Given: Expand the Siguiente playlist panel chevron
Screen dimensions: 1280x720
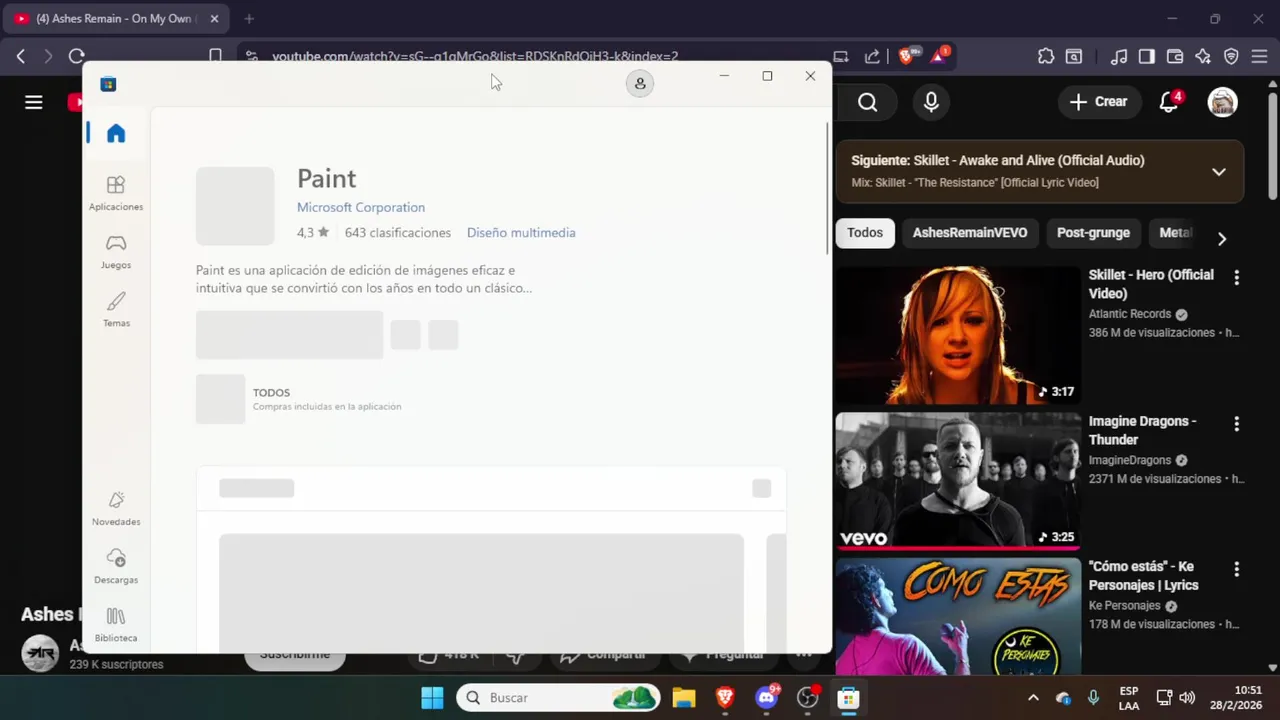Looking at the screenshot, I should point(1218,172).
